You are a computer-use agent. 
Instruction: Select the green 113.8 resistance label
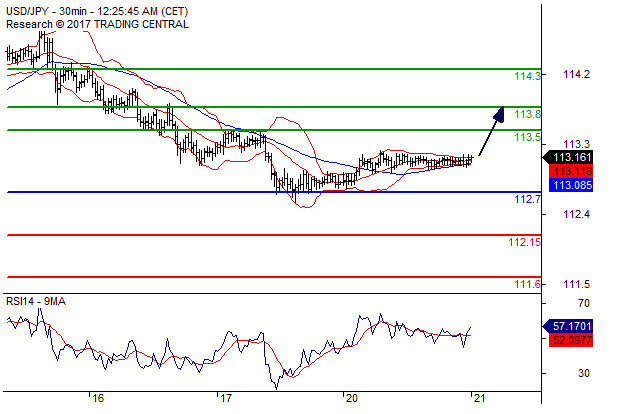click(x=527, y=114)
